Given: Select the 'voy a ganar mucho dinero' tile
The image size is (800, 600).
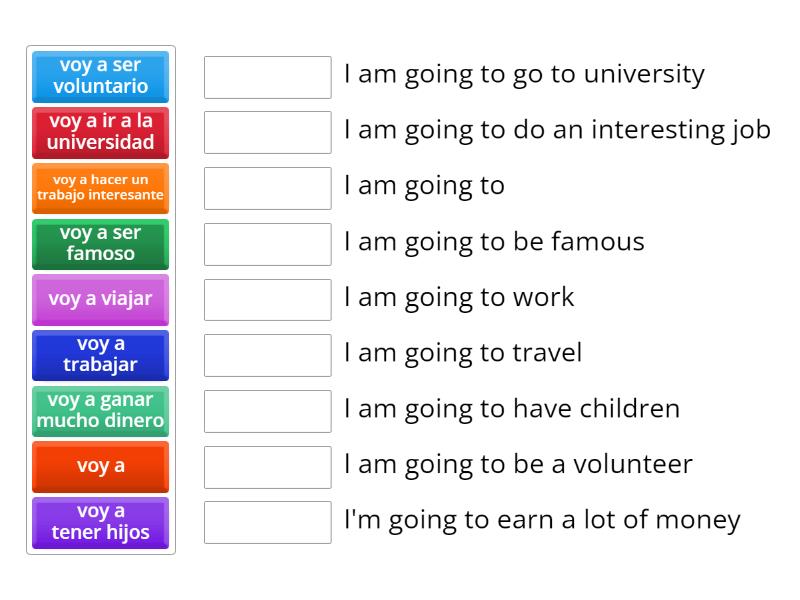Looking at the screenshot, I should [100, 411].
